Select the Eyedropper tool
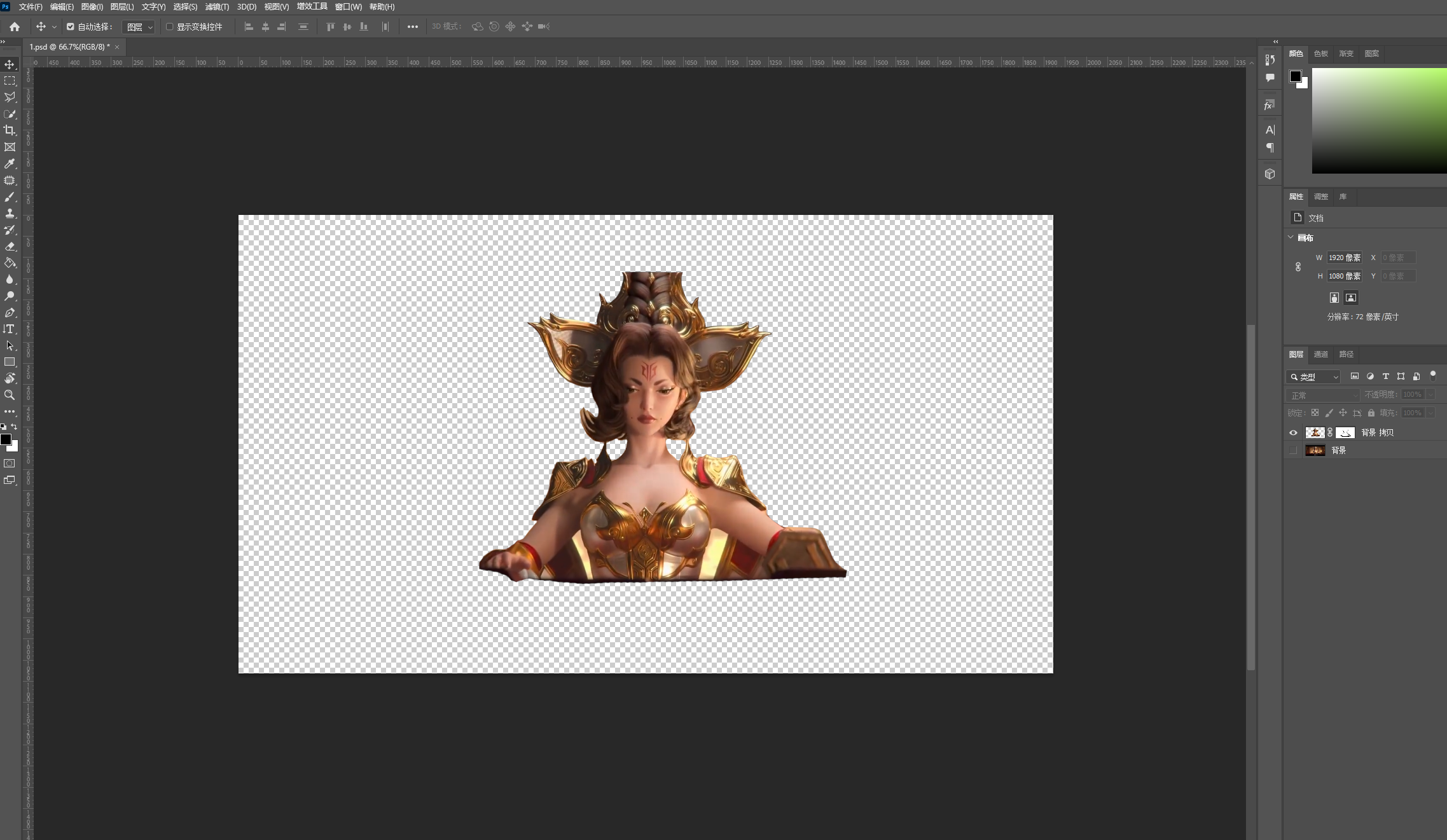 [10, 163]
